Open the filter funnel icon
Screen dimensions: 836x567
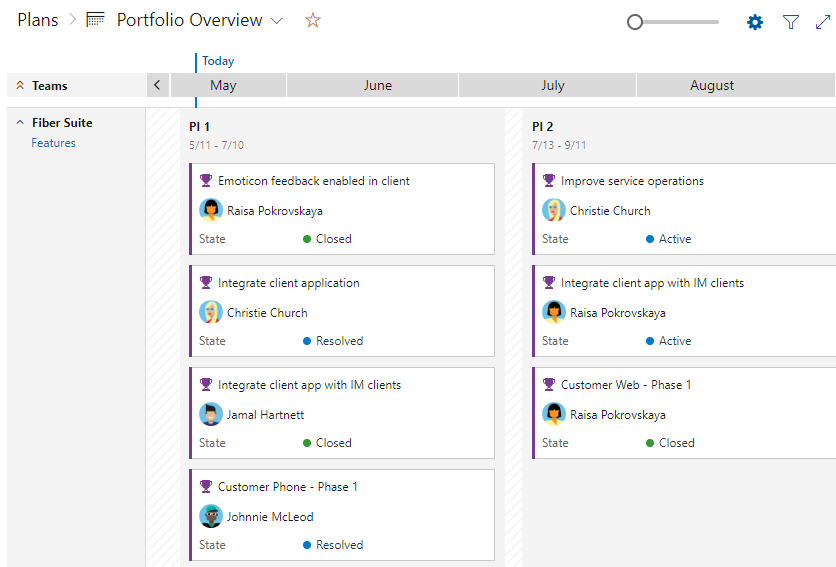tap(791, 22)
